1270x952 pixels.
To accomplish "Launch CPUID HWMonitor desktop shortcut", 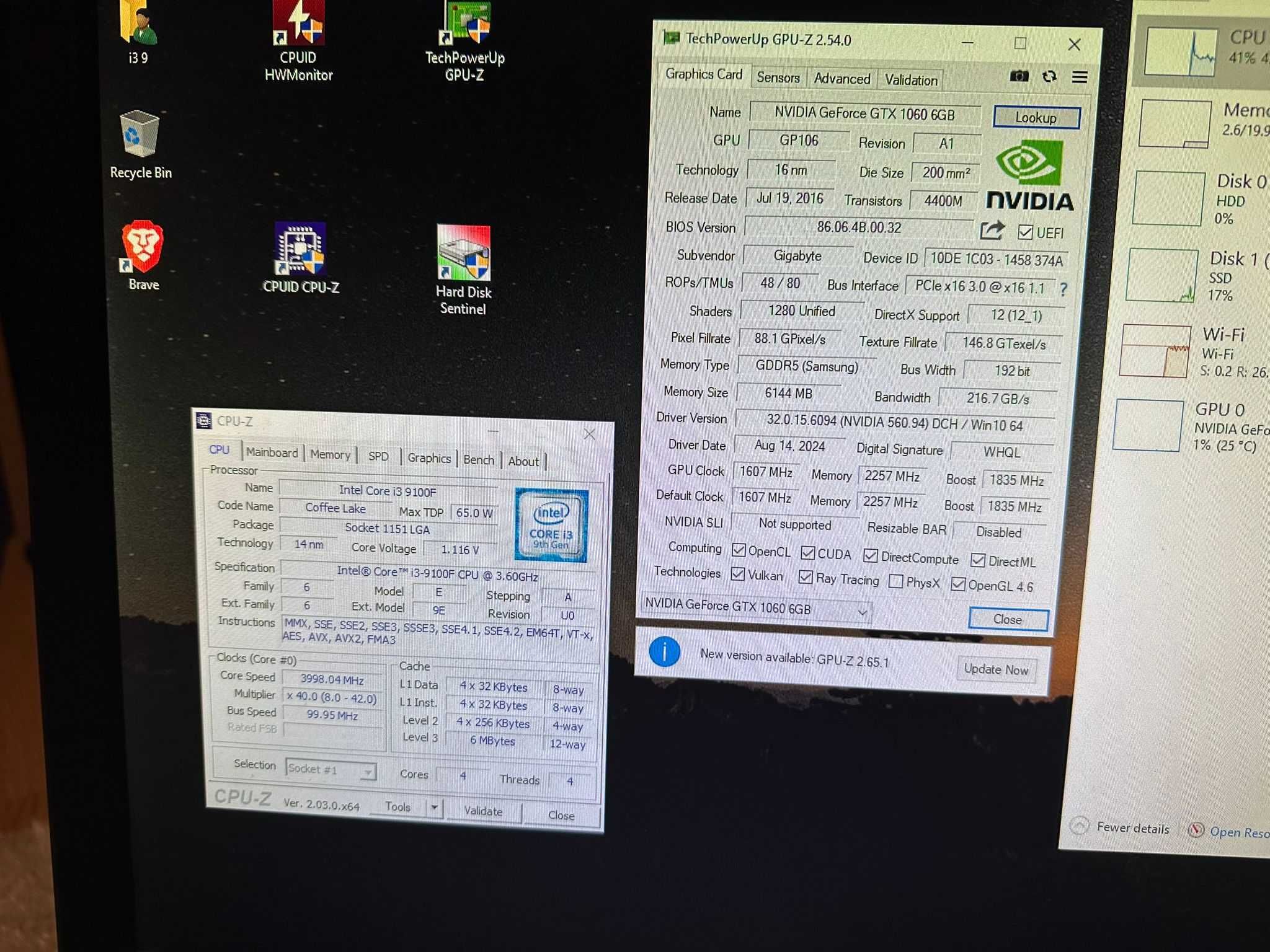I will 298,40.
